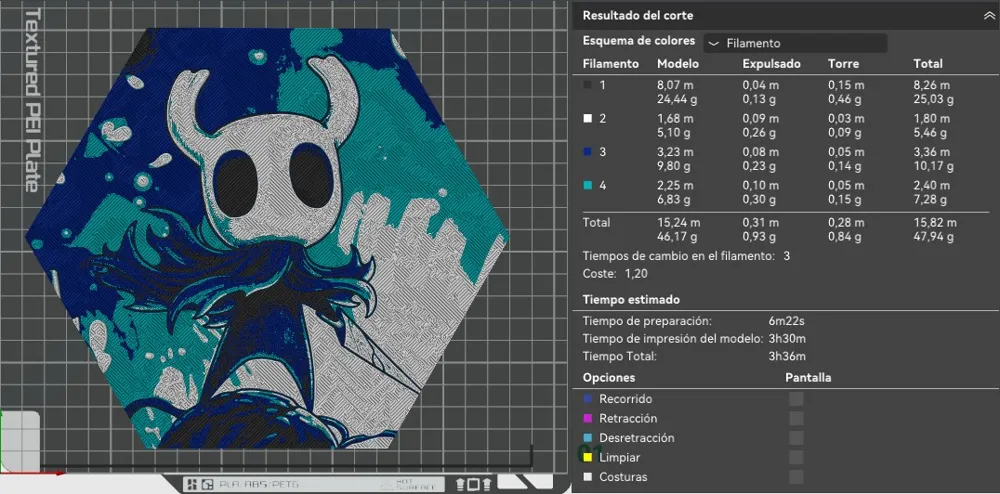The width and height of the screenshot is (1000, 494).
Task: Toggle the Desretracción display checkbox
Action: click(x=796, y=438)
